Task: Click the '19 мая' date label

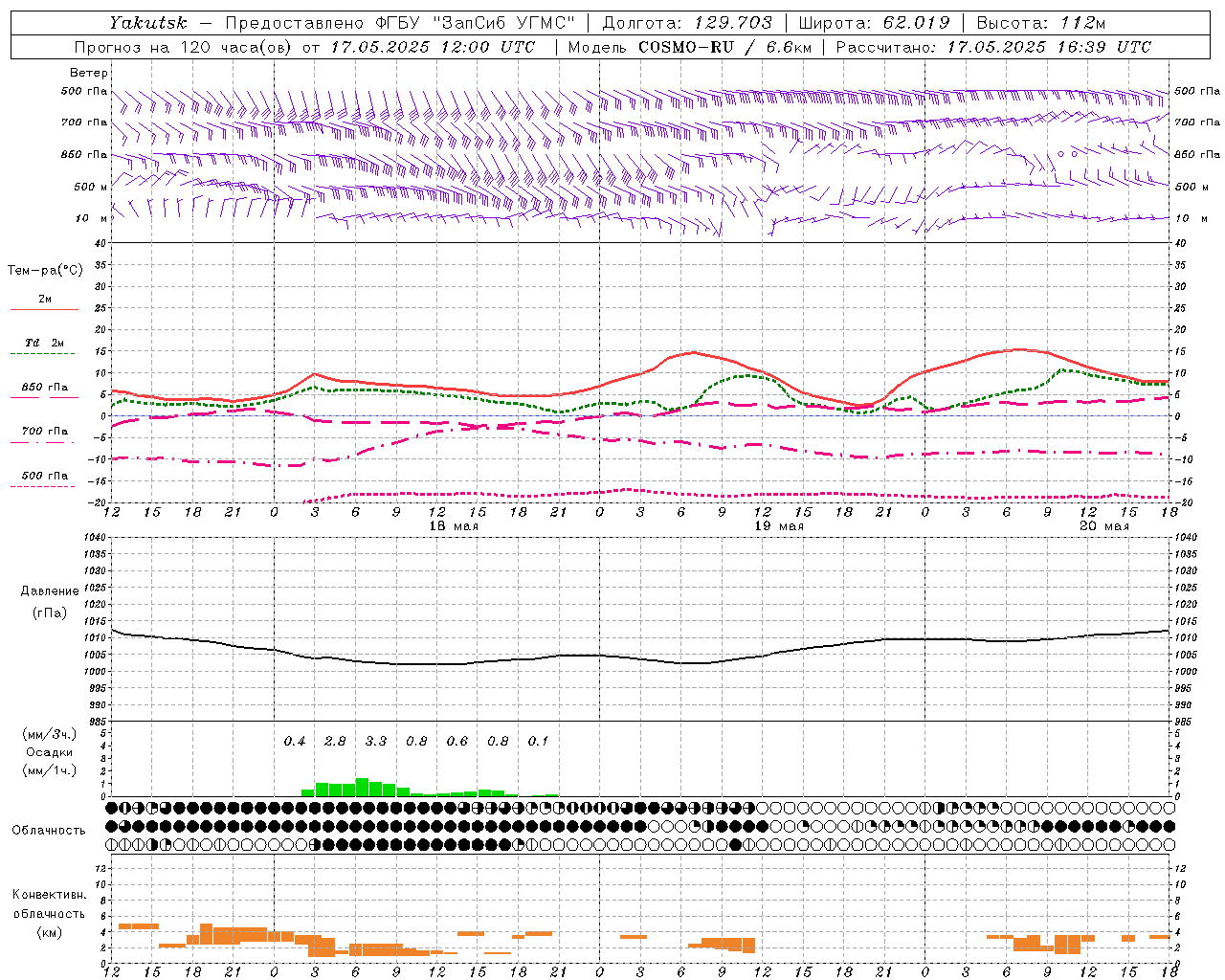Action: click(x=779, y=526)
